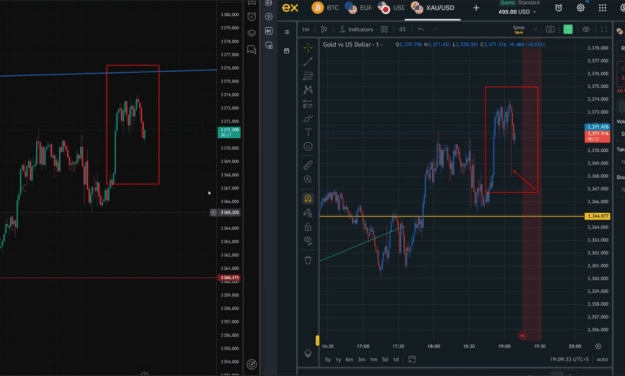This screenshot has height=376, width=625.
Task: Add a new symbol tab with plus
Action: point(476,8)
